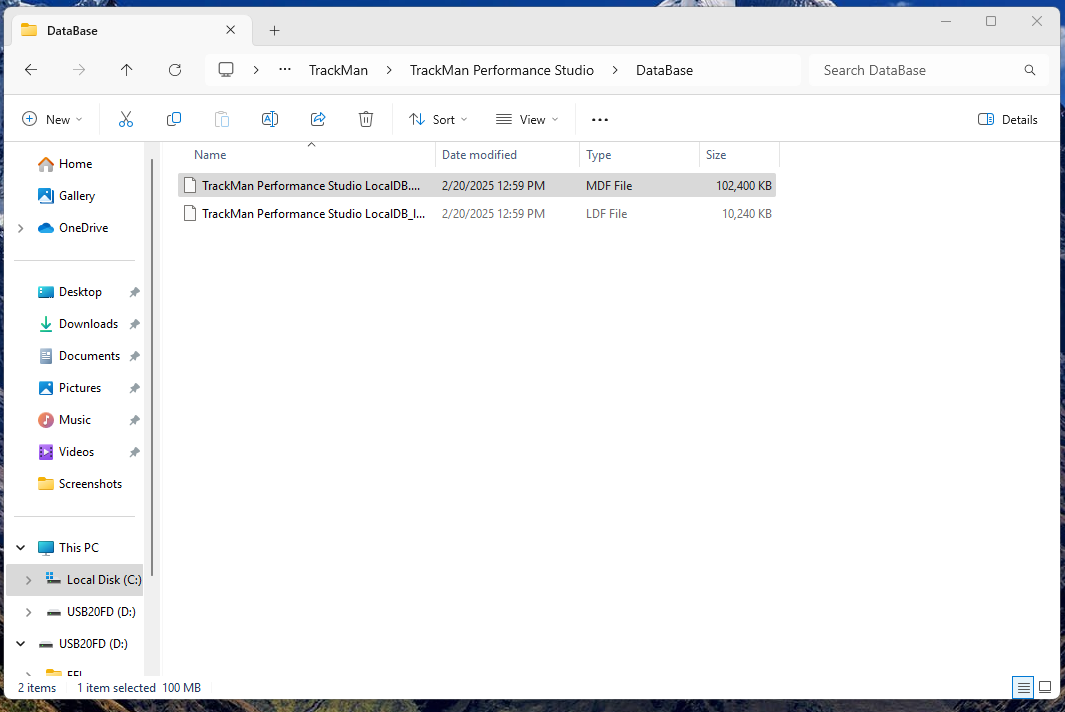The image size is (1065, 712).
Task: Close the DataBase tab
Action: 230,30
